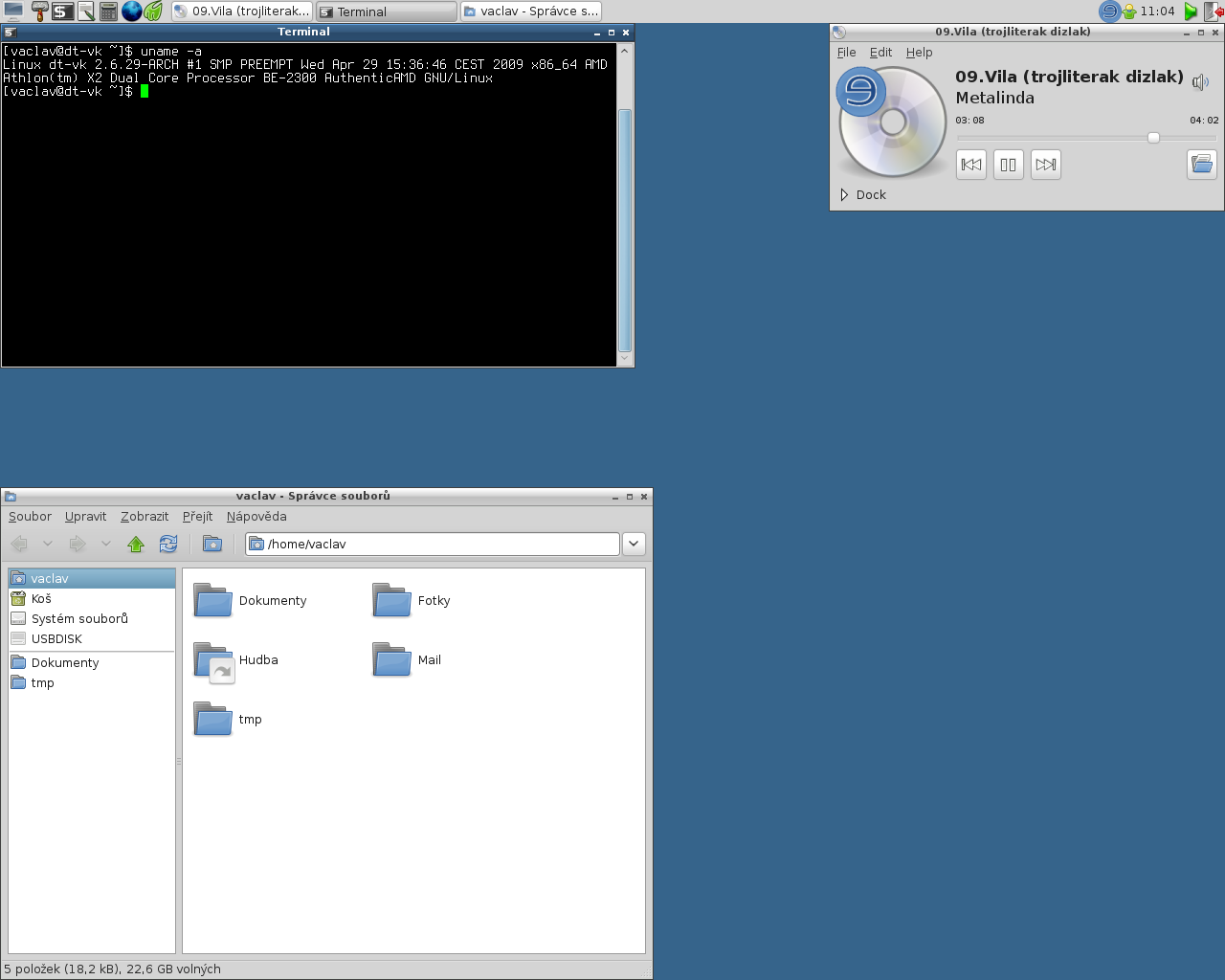Skip to the next track
This screenshot has height=980, width=1225.
(1046, 165)
